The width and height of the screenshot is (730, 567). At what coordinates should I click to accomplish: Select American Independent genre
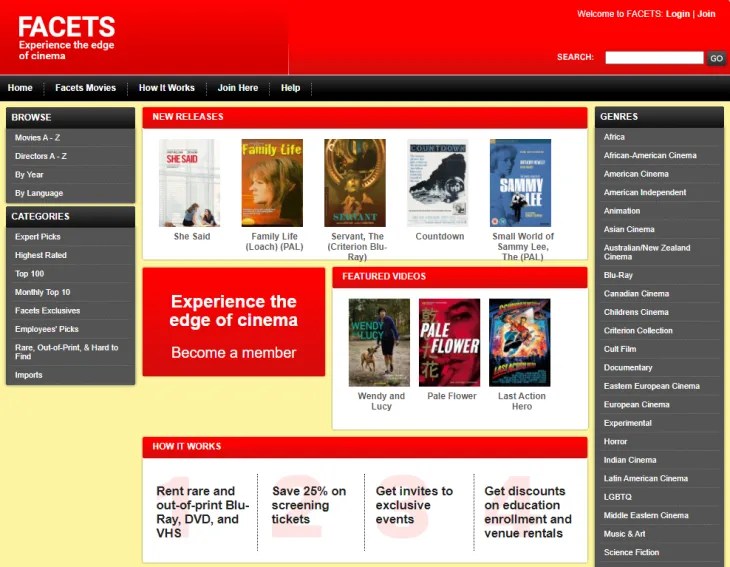645,192
